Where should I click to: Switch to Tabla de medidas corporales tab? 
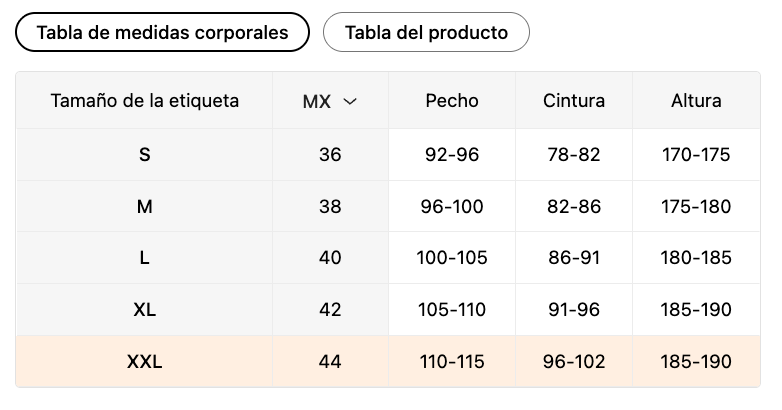coord(162,32)
